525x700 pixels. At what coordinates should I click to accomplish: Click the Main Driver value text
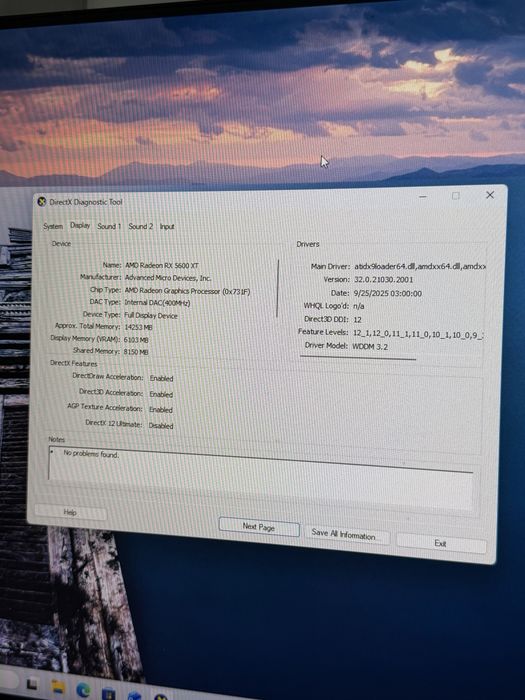click(420, 267)
